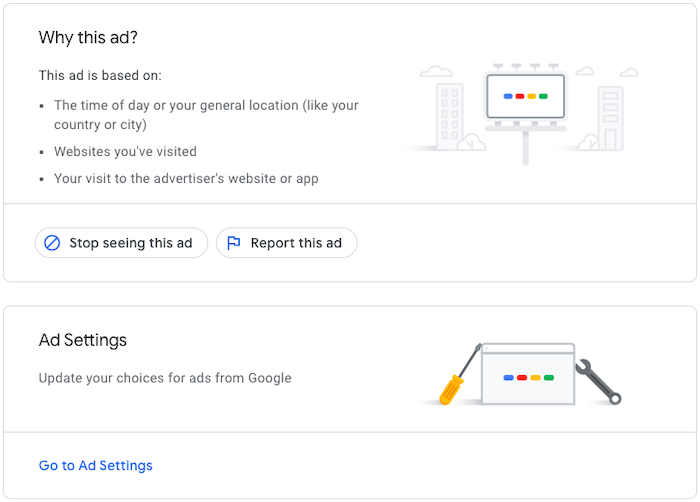The image size is (700, 502).
Task: Click 'Websites you've visited' bullet text
Action: (x=125, y=152)
